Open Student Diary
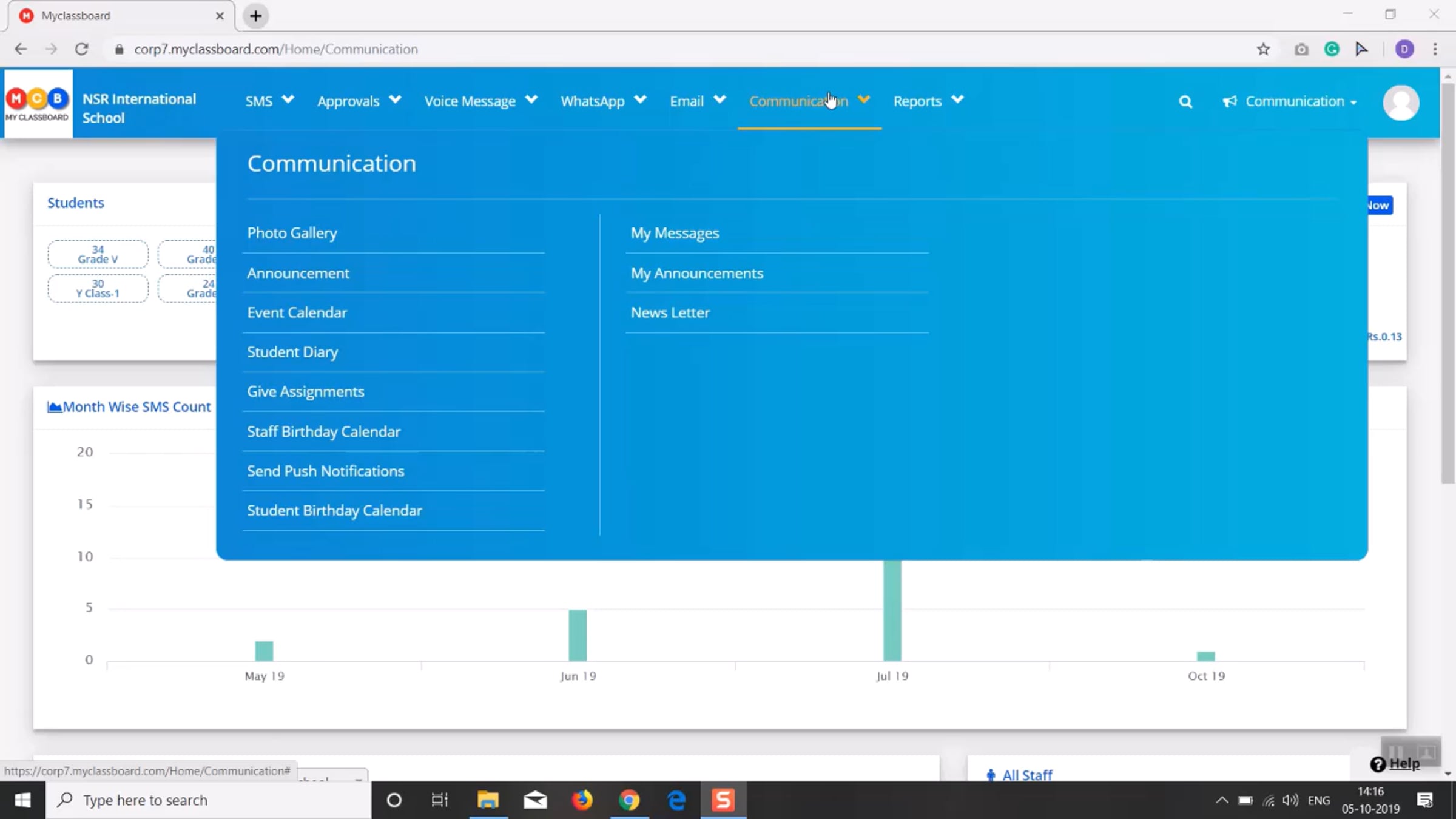The image size is (1456, 819). tap(292, 352)
